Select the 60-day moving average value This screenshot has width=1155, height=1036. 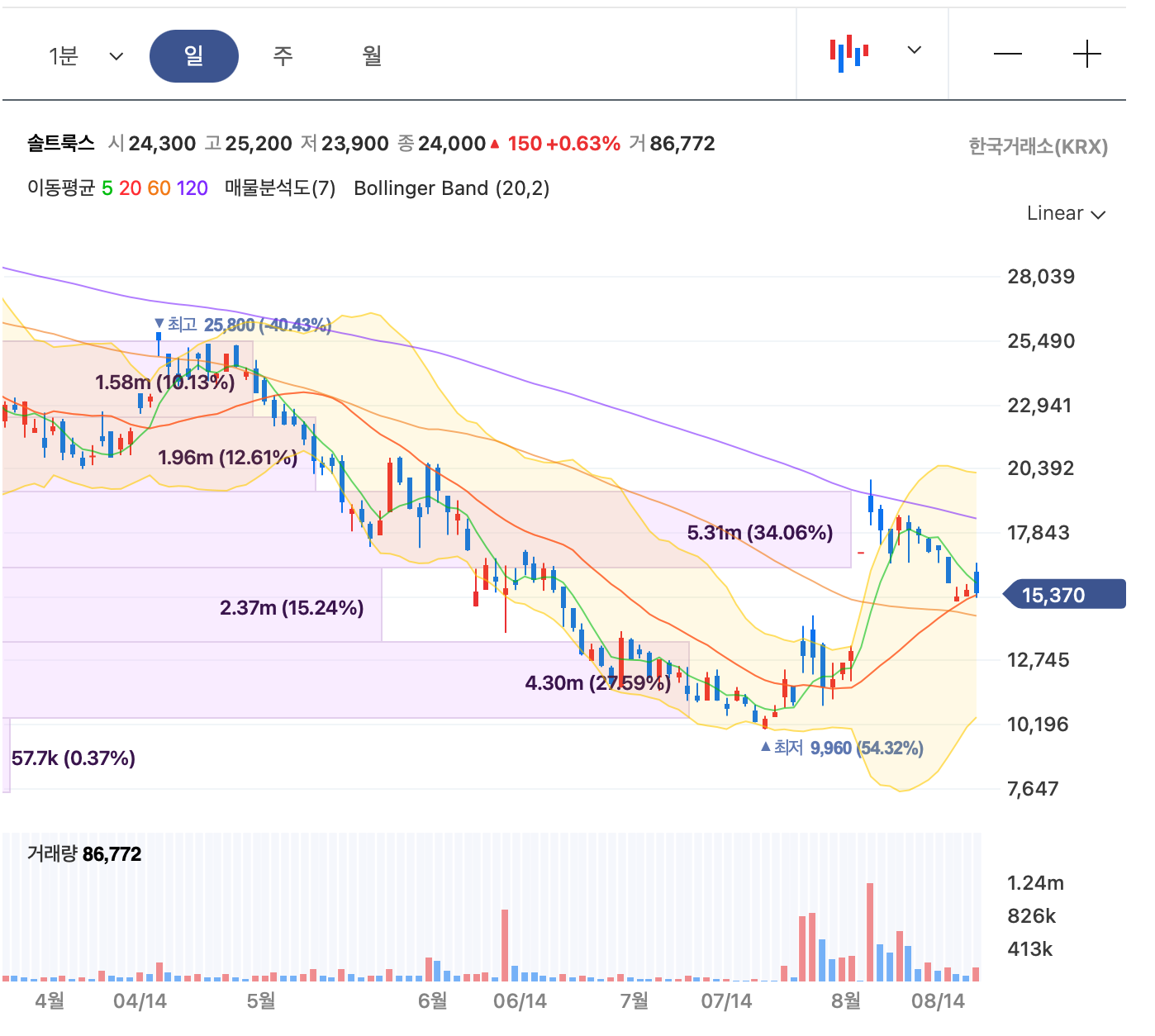pyautogui.click(x=159, y=188)
